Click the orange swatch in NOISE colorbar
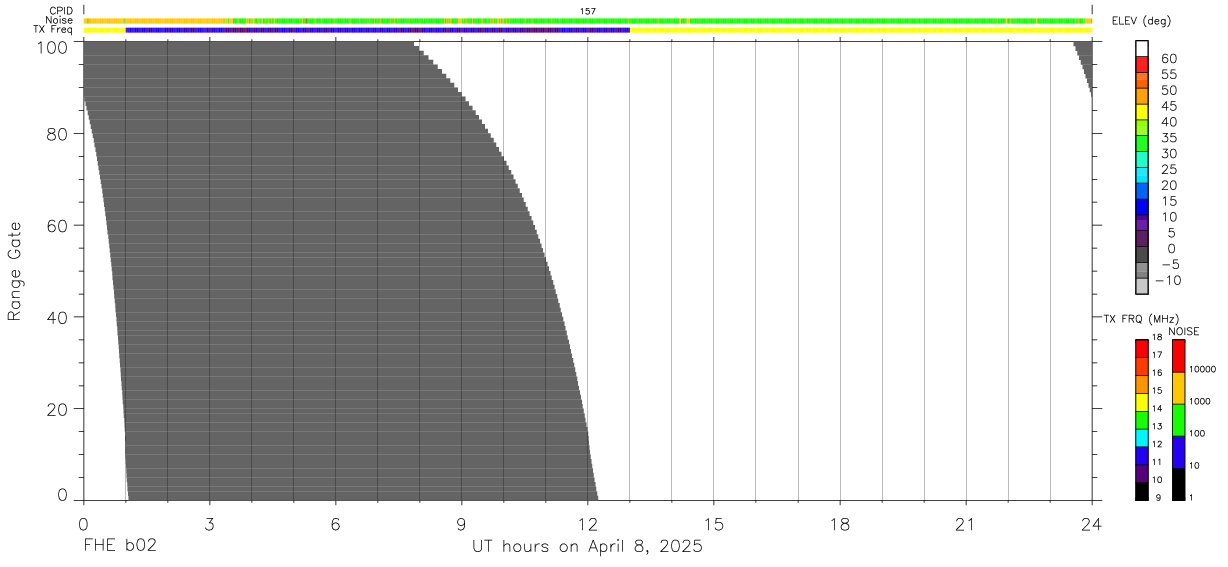This screenshot has height=567, width=1228. click(1178, 388)
